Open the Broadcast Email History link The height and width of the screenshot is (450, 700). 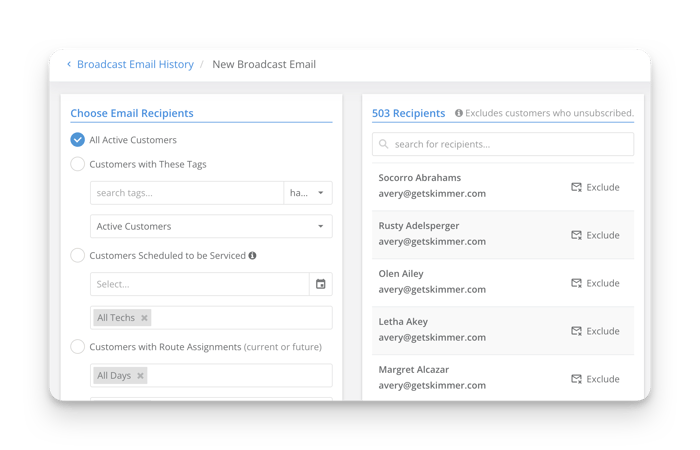(x=135, y=64)
